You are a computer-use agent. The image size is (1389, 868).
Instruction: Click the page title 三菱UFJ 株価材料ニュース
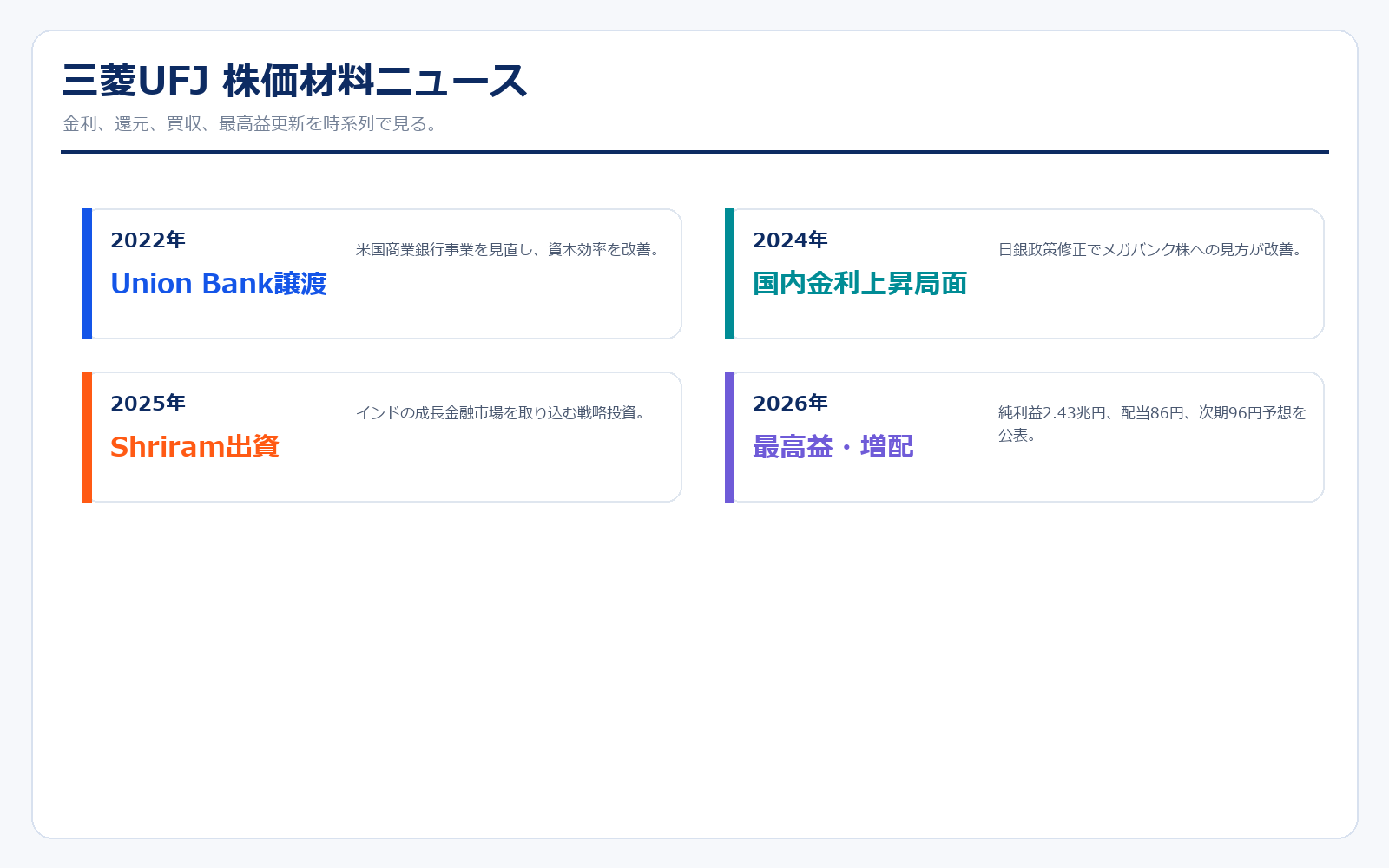[294, 81]
